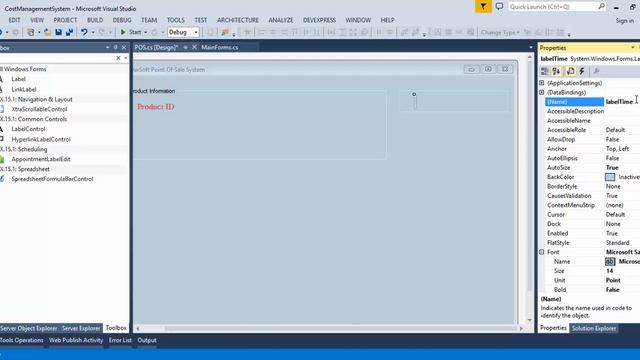Screen dimensions: 640x360
Task: Open the Server Explorer tab
Action: click(x=81, y=328)
